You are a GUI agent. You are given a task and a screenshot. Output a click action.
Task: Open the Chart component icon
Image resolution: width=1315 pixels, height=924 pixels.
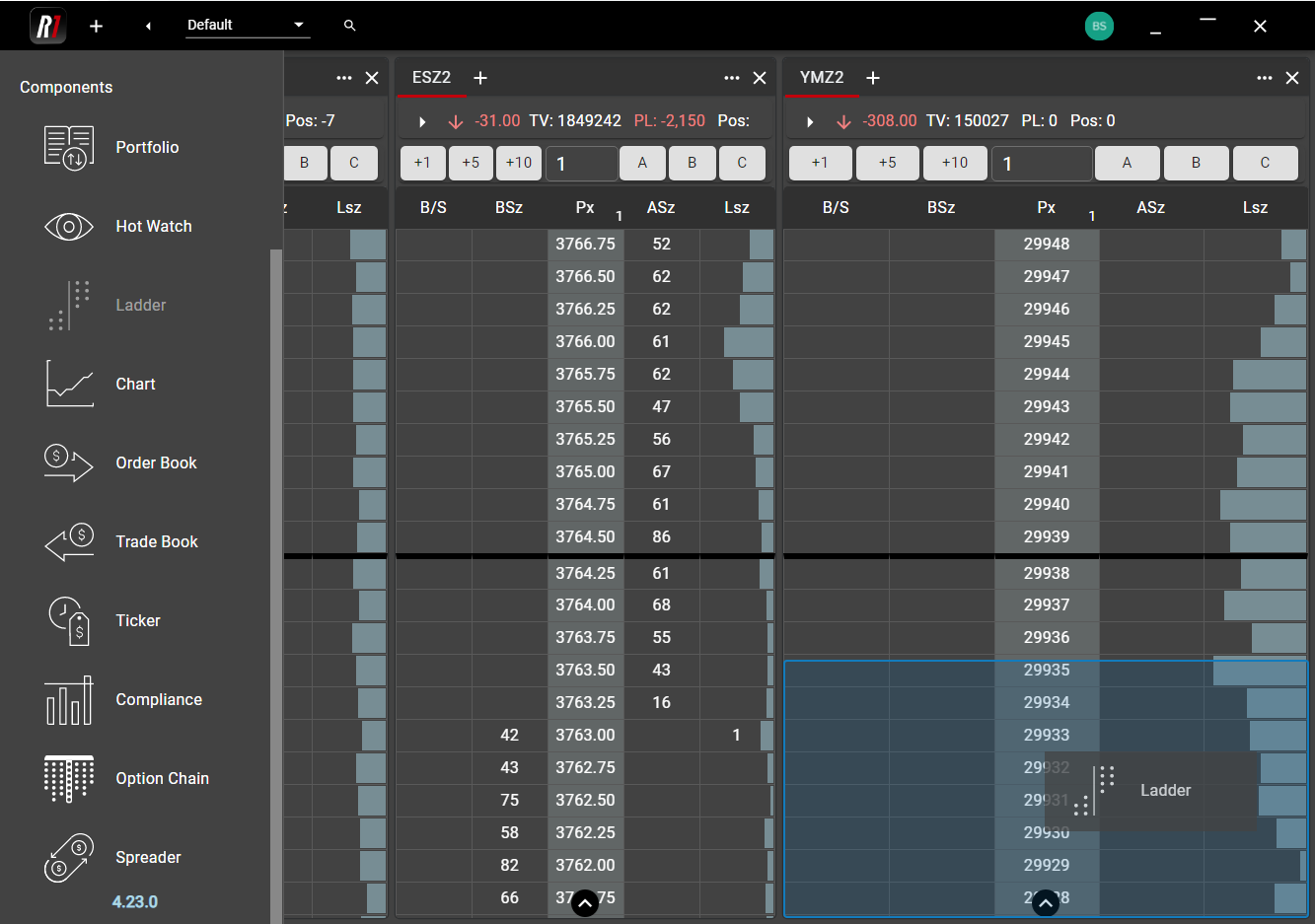[x=69, y=384]
